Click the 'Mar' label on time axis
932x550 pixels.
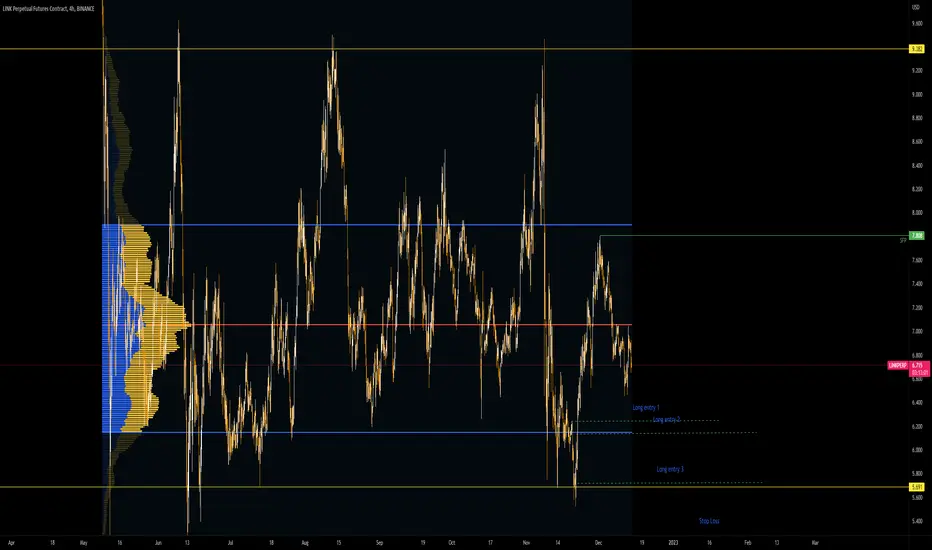coord(815,543)
